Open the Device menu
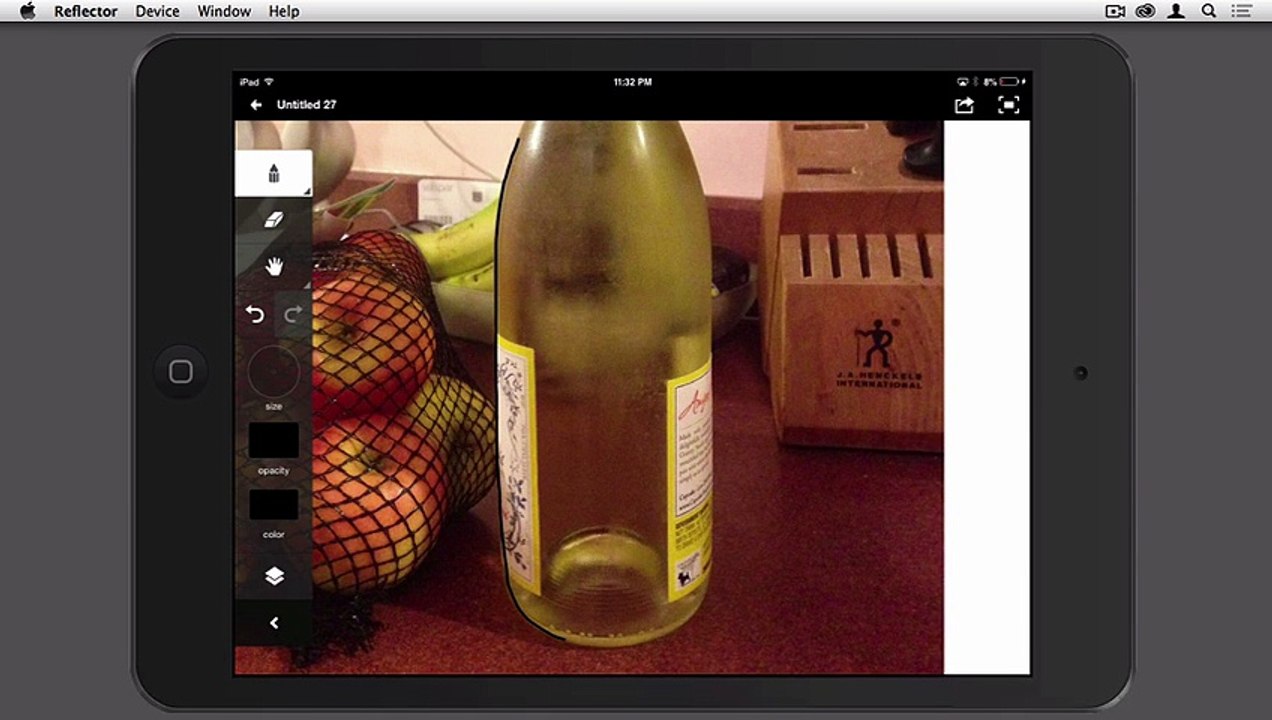Screen dimensions: 1272x720 (x=157, y=11)
